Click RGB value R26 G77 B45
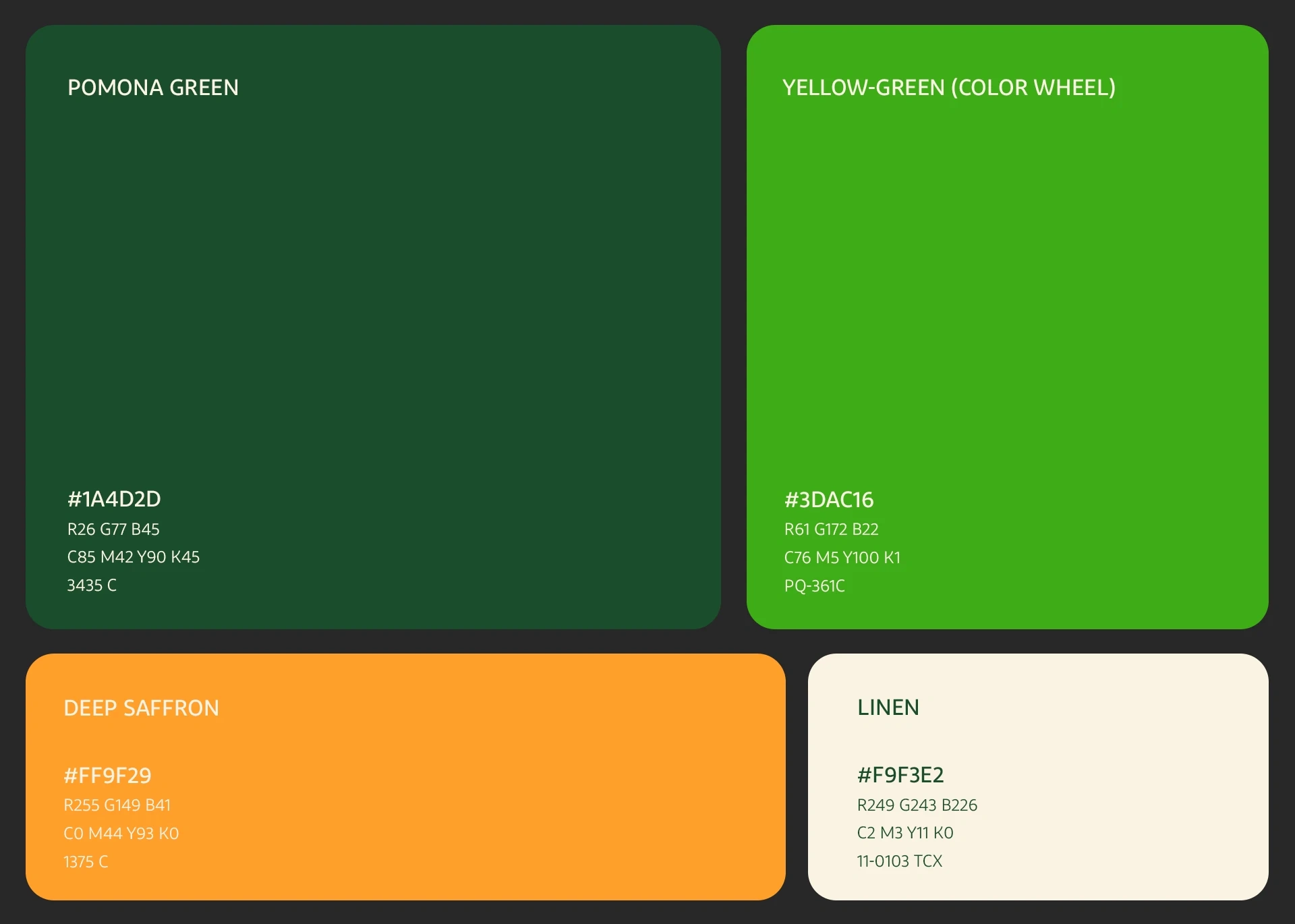 pos(113,529)
